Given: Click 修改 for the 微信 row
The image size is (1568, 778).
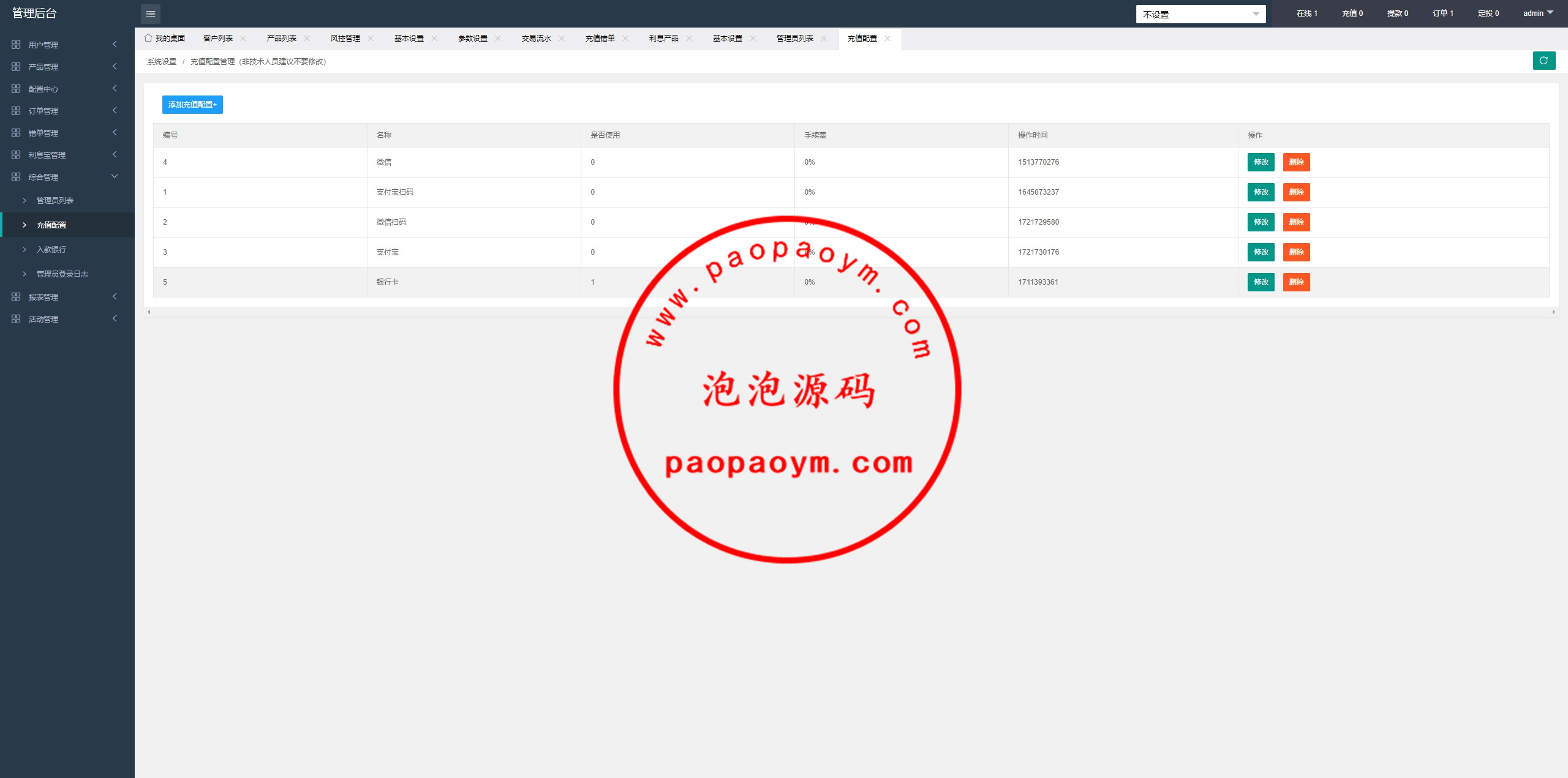Looking at the screenshot, I should click(1261, 162).
